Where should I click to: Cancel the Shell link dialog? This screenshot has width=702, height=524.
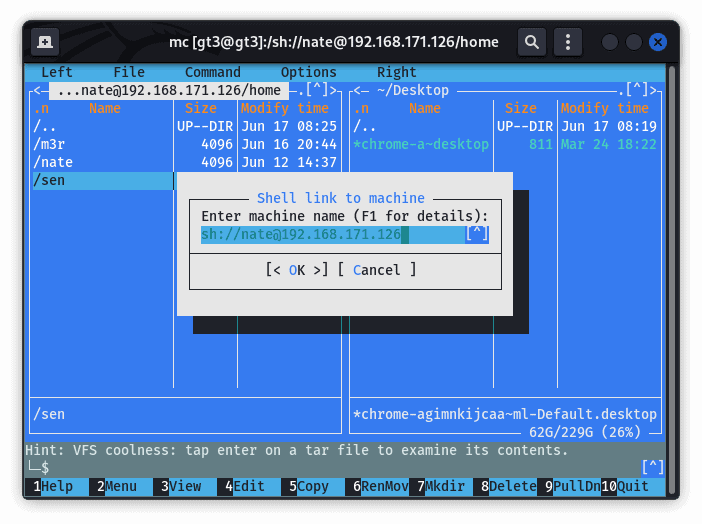377,270
